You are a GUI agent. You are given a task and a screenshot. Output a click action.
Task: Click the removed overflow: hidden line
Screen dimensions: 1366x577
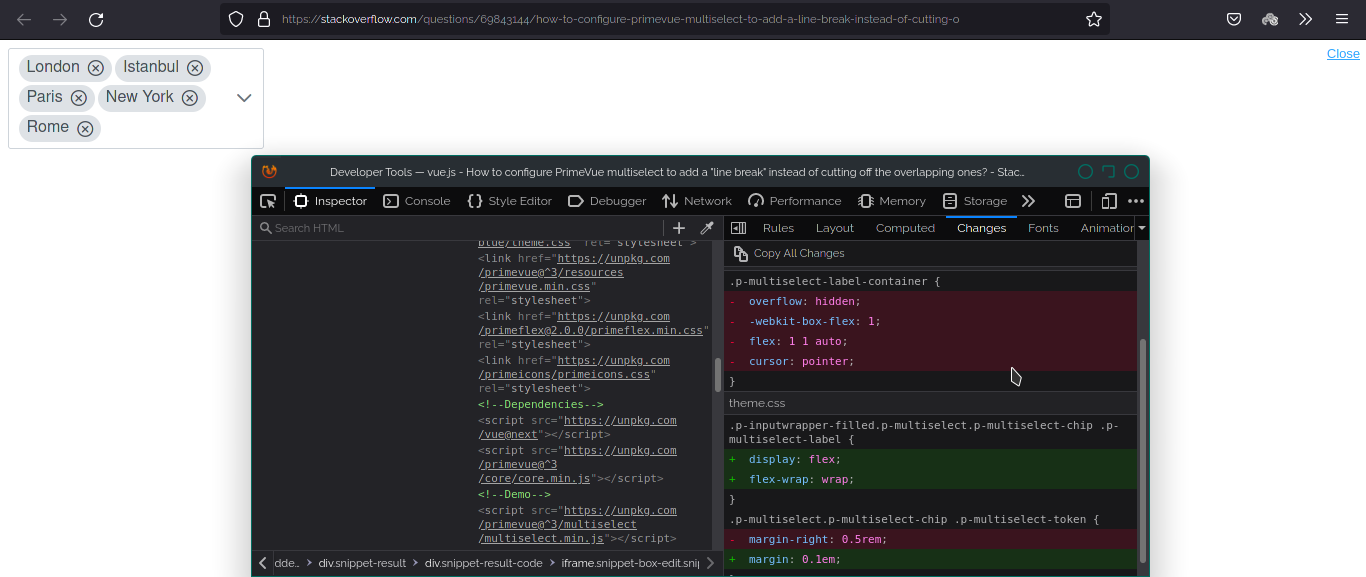[x=930, y=301]
